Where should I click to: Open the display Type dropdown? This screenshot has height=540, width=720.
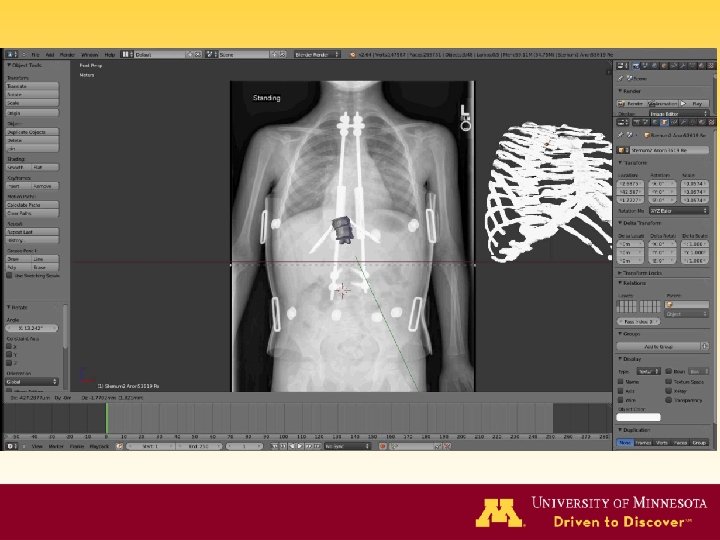tap(648, 371)
